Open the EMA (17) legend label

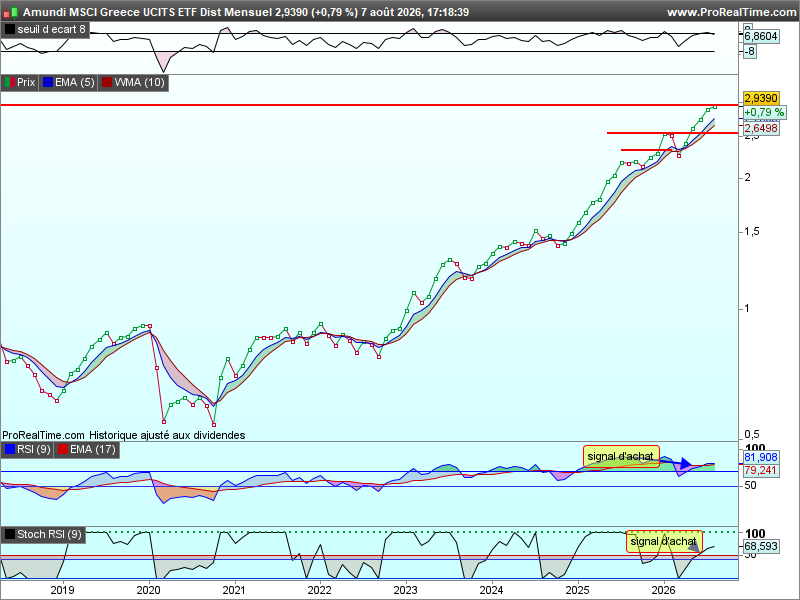[87, 449]
